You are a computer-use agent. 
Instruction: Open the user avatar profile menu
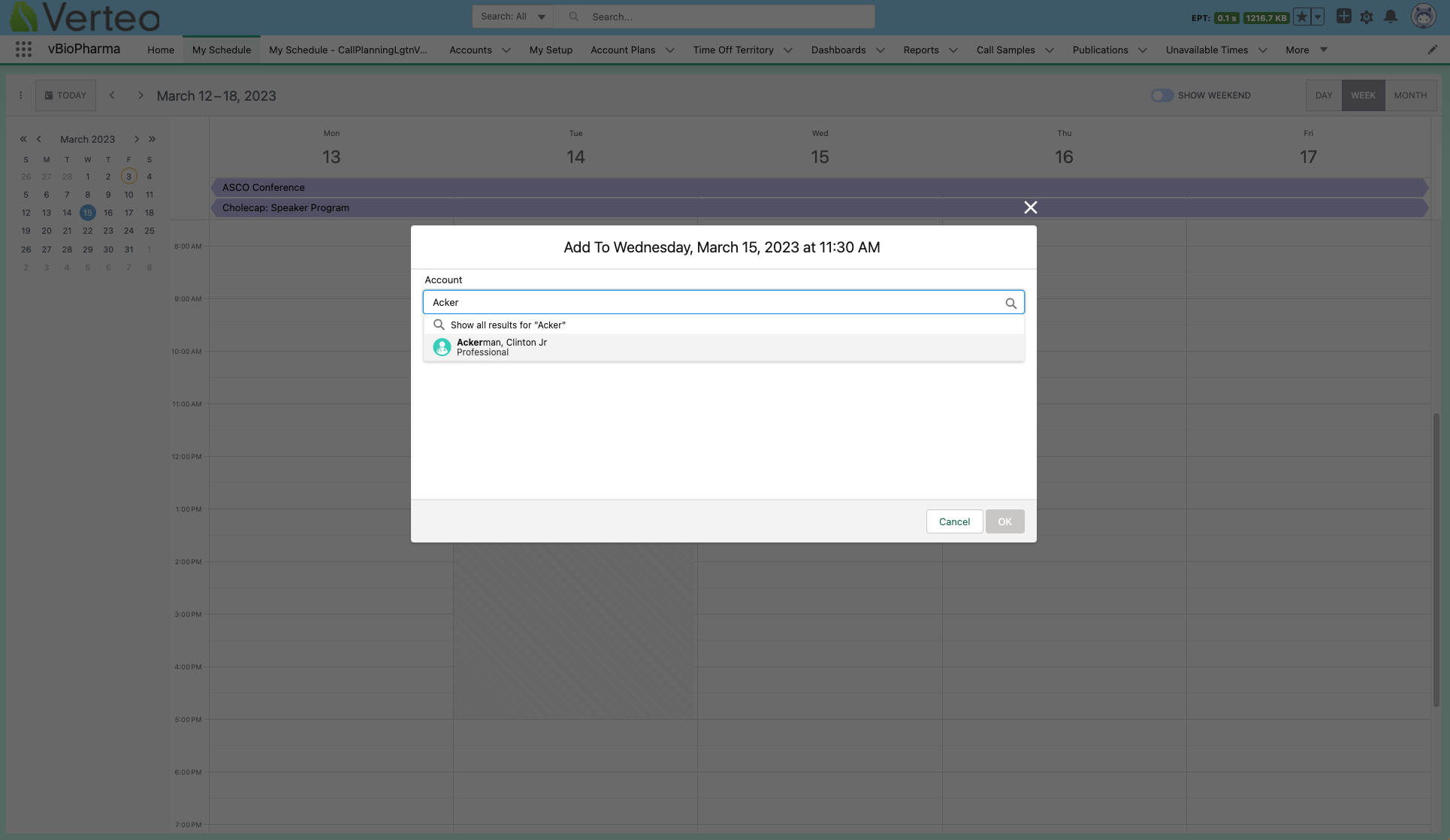pyautogui.click(x=1423, y=16)
